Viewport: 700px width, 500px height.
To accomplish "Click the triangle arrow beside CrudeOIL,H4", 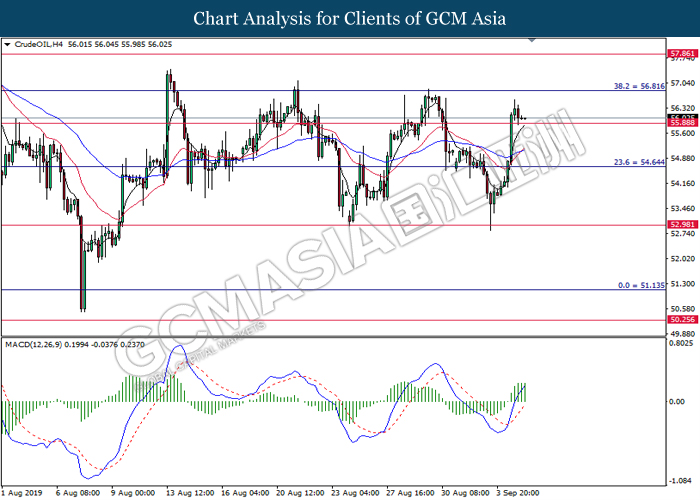I will (x=9, y=45).
